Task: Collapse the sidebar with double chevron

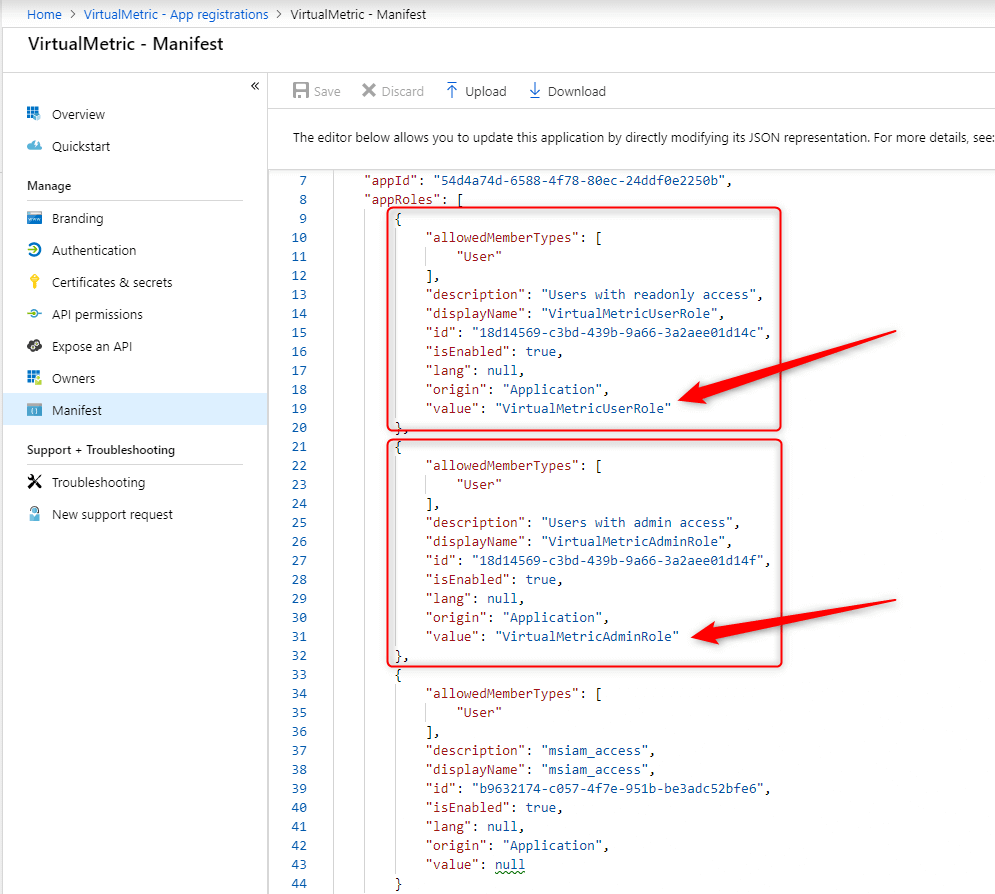Action: [x=255, y=86]
